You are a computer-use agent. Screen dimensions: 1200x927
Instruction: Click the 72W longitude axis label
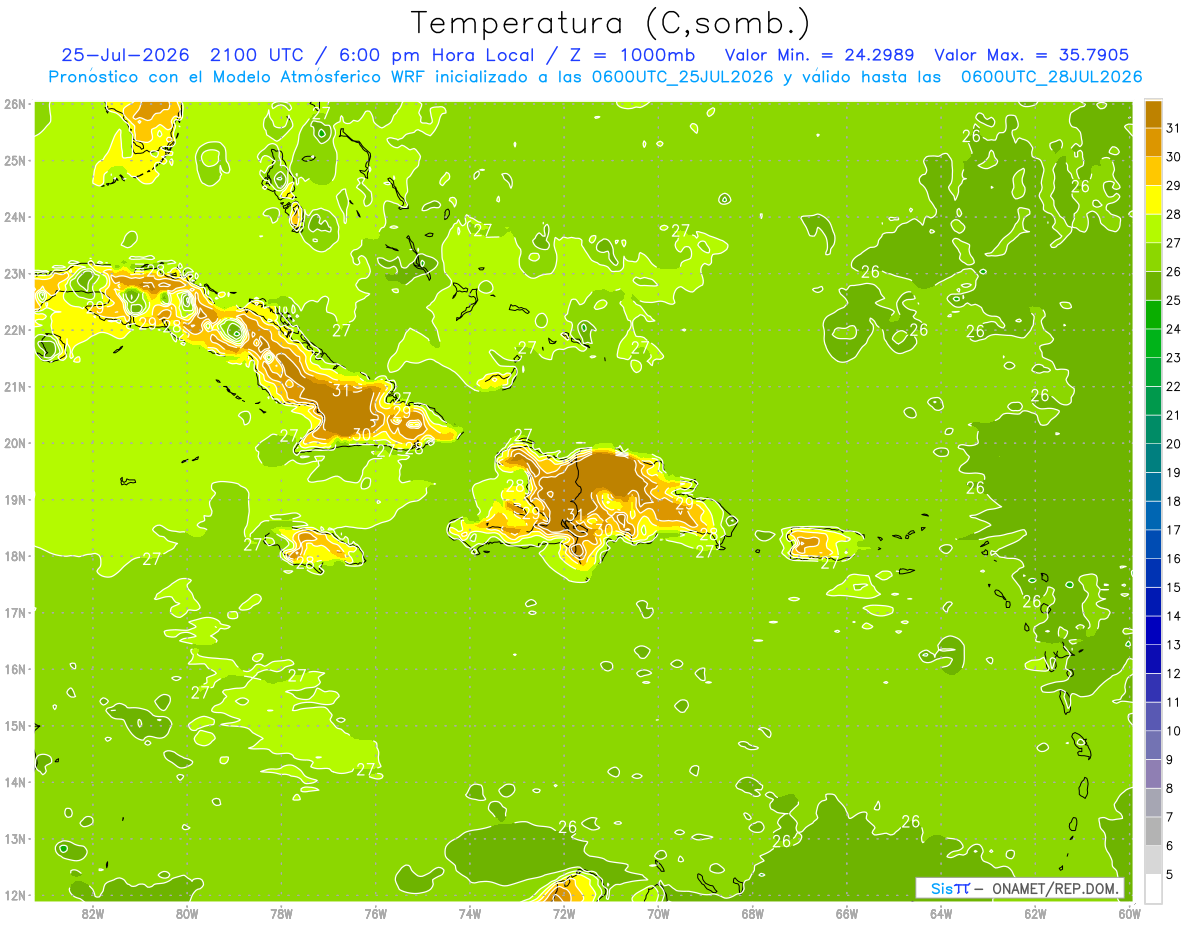(x=564, y=913)
